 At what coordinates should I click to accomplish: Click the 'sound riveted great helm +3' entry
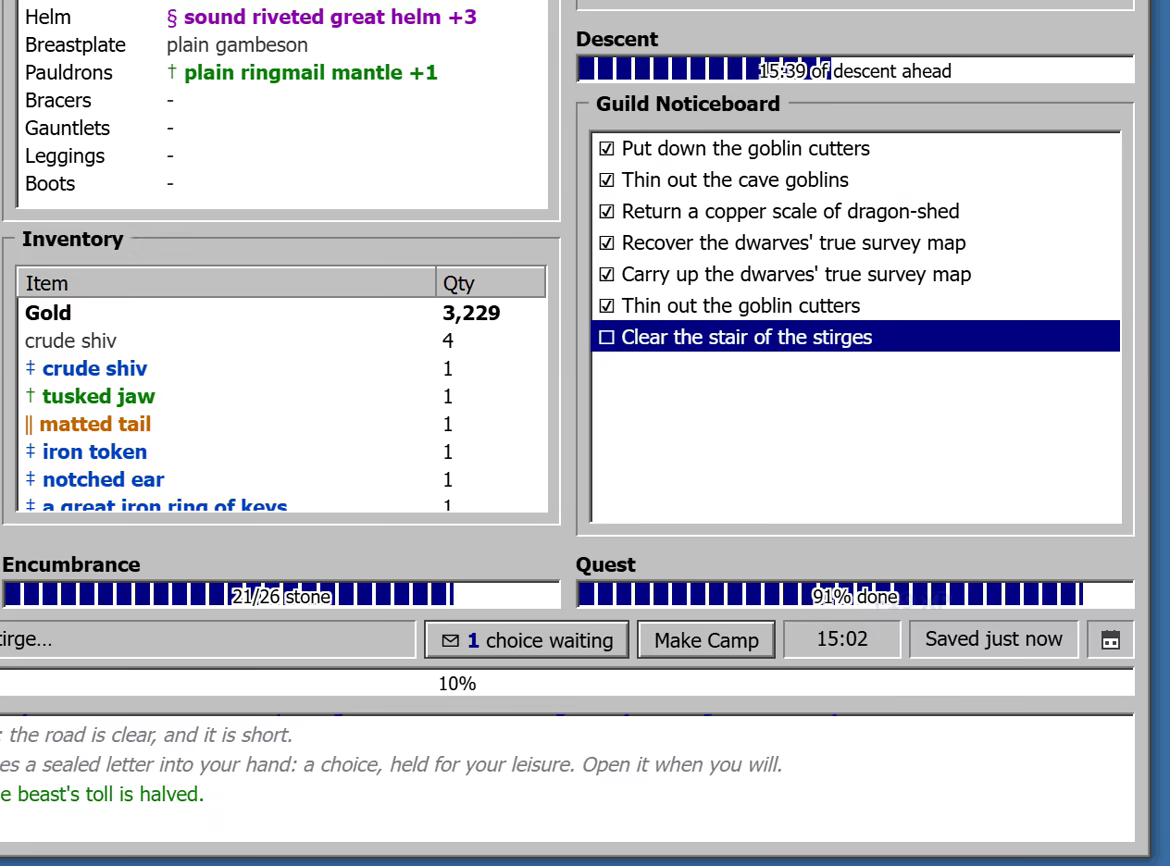coord(322,17)
